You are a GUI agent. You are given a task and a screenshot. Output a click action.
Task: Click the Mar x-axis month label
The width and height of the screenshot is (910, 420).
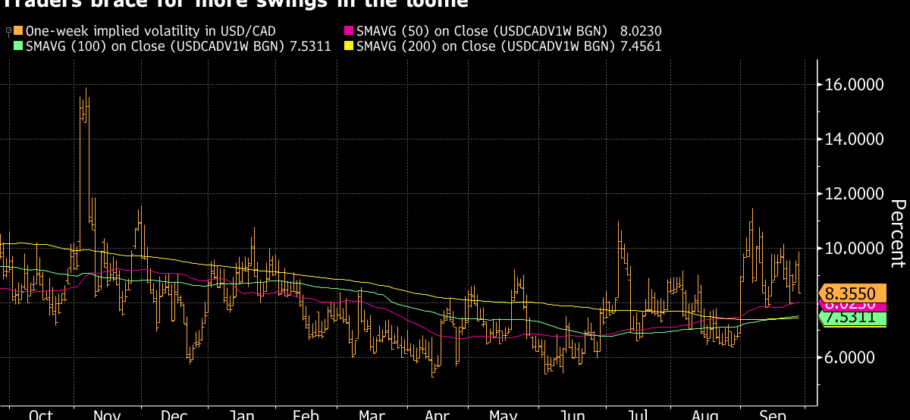tap(371, 414)
